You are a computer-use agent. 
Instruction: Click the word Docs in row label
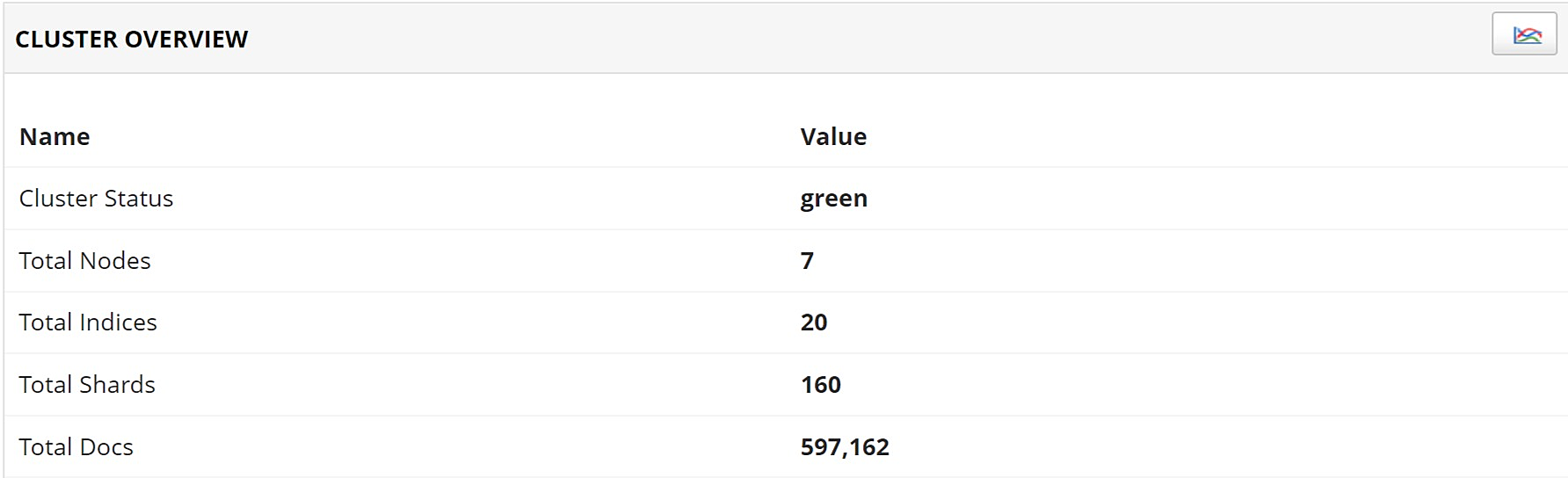(x=106, y=447)
